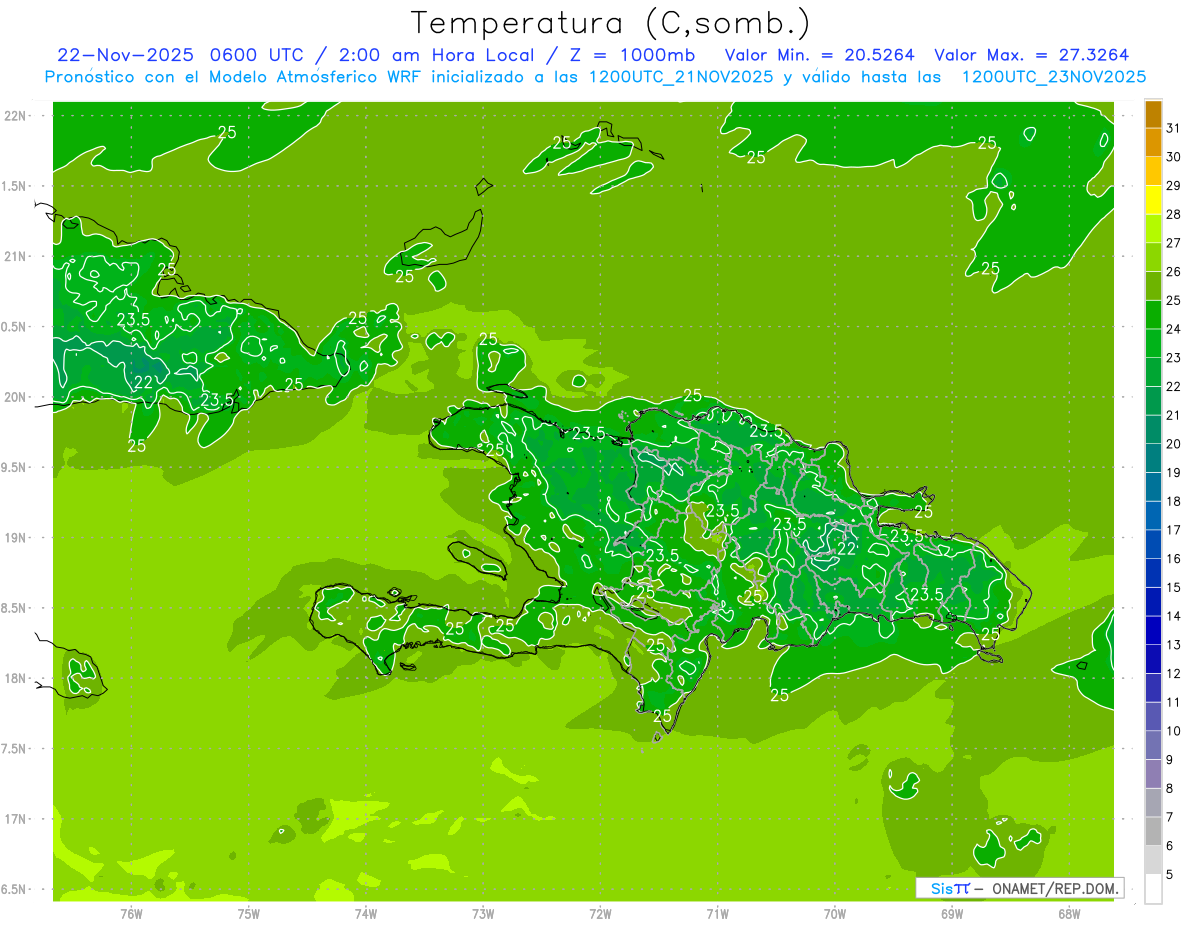Click the "31" value on the color scale
The image size is (1200, 927).
point(1174,128)
